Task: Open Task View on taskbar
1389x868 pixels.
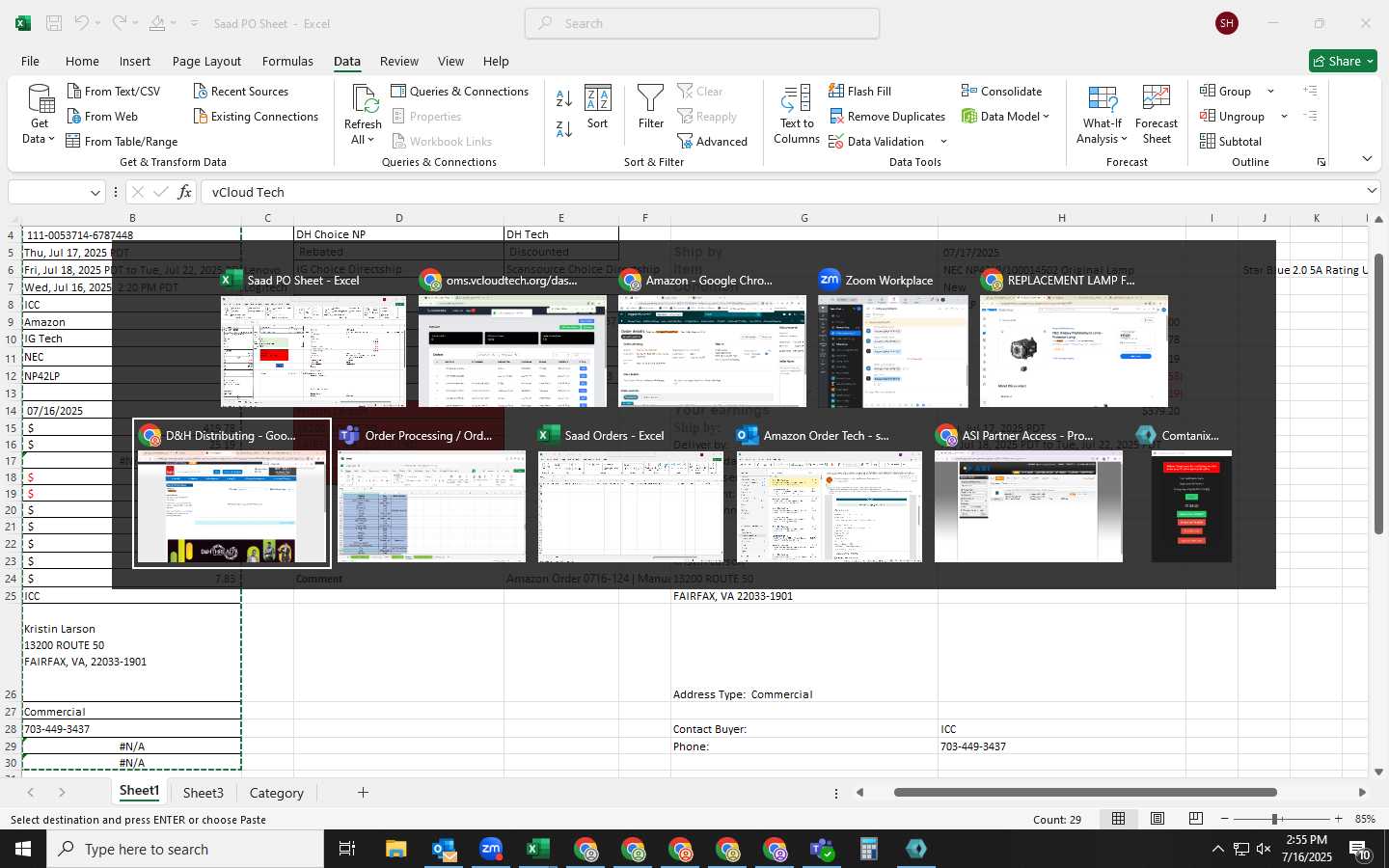Action: pyautogui.click(x=347, y=849)
